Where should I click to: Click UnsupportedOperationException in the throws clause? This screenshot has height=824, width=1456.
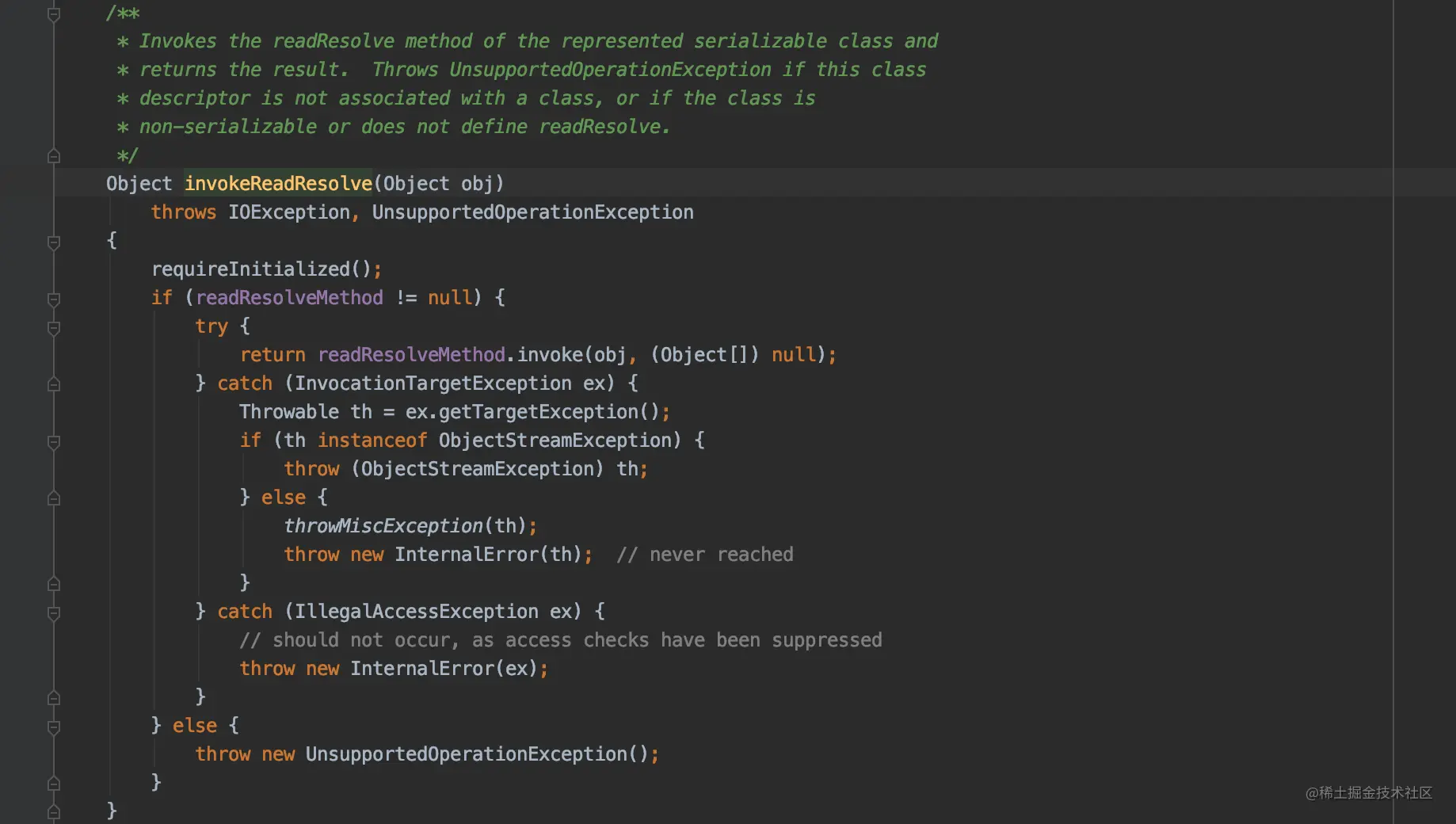(533, 212)
